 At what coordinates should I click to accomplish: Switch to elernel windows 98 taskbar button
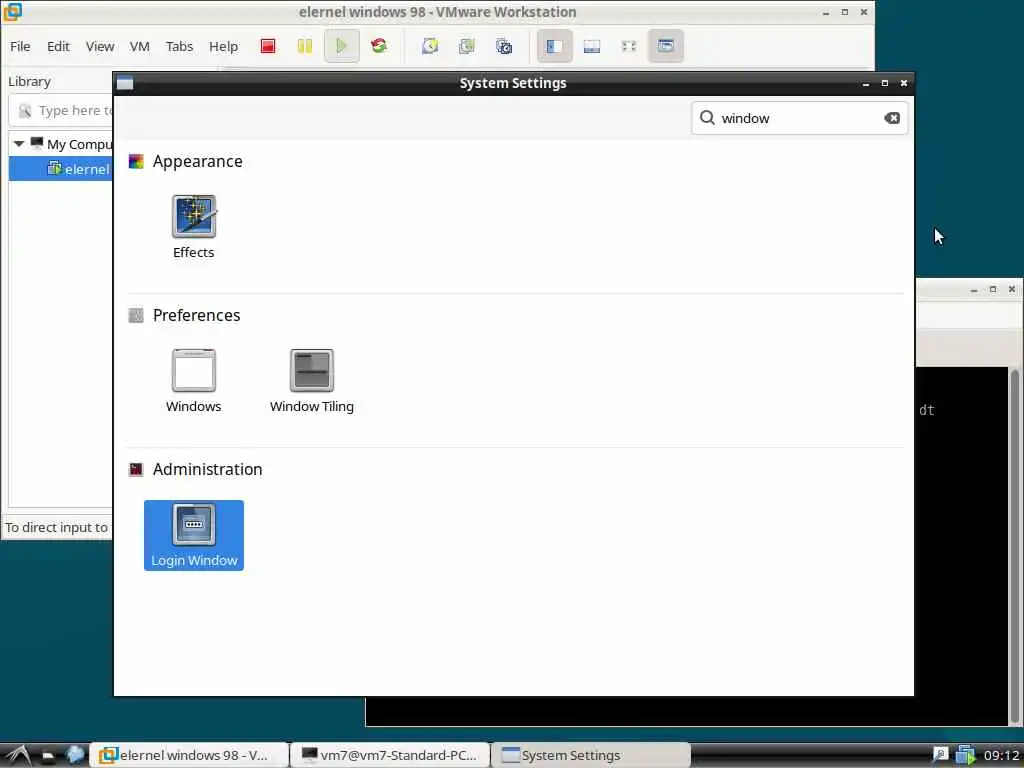(189, 755)
